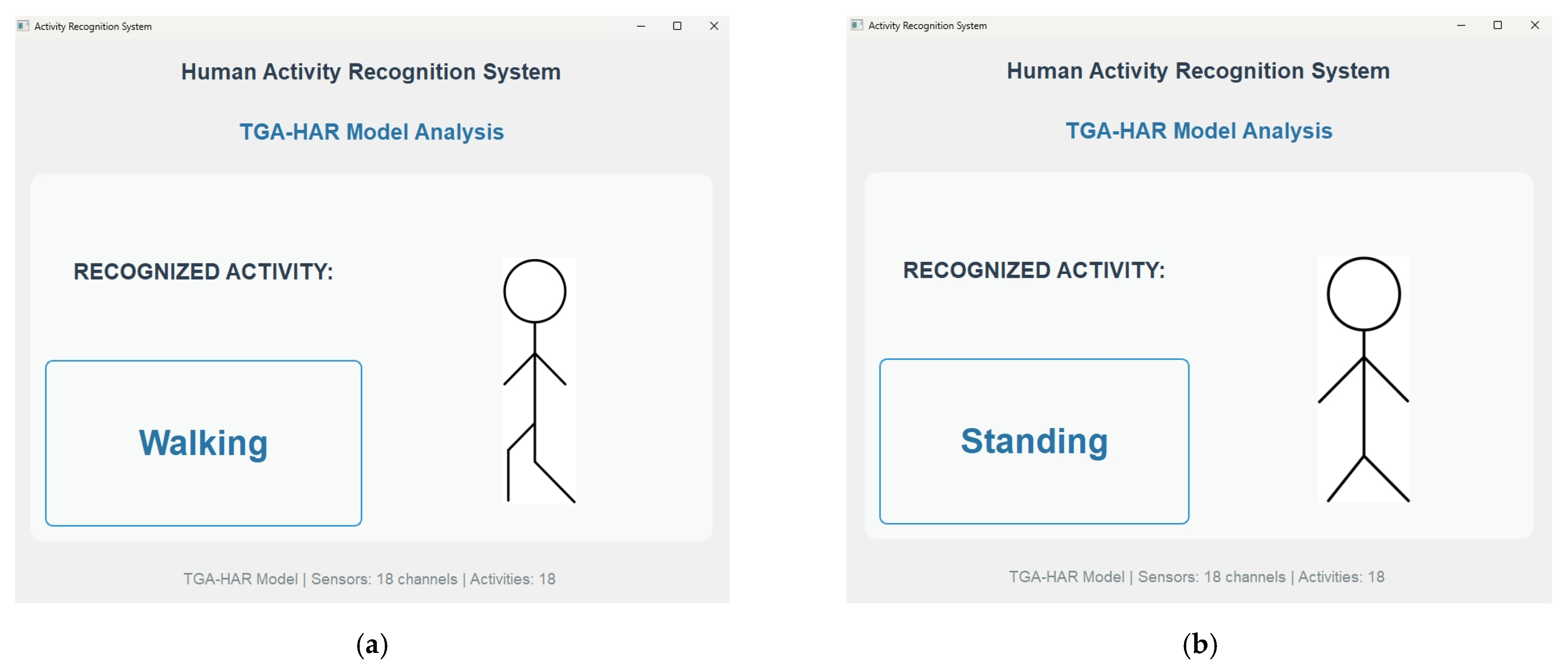Minimize the right Activity Recognition window
Screen dimensions: 1568x670
pyautogui.click(x=1461, y=25)
